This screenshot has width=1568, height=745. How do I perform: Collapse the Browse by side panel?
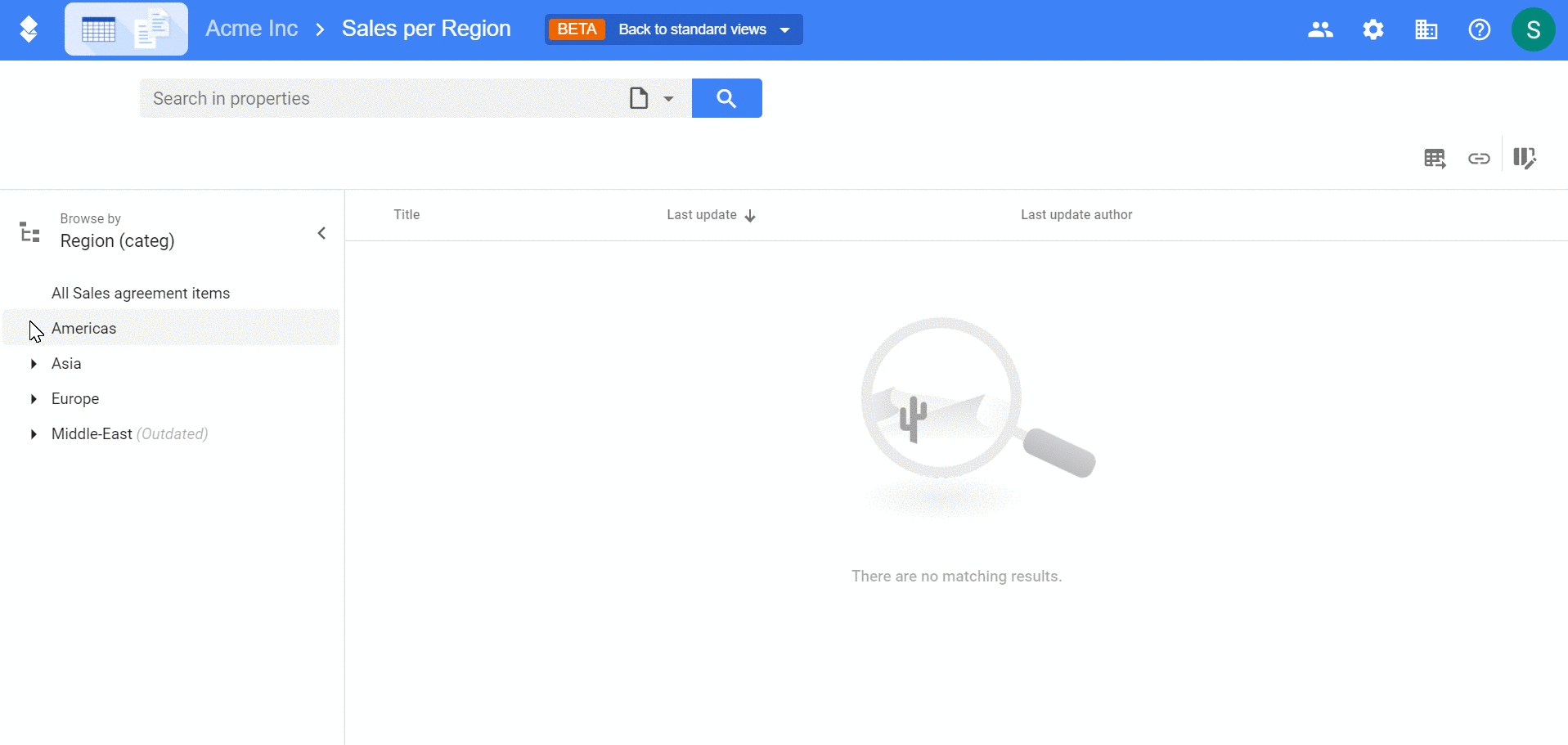click(x=321, y=233)
